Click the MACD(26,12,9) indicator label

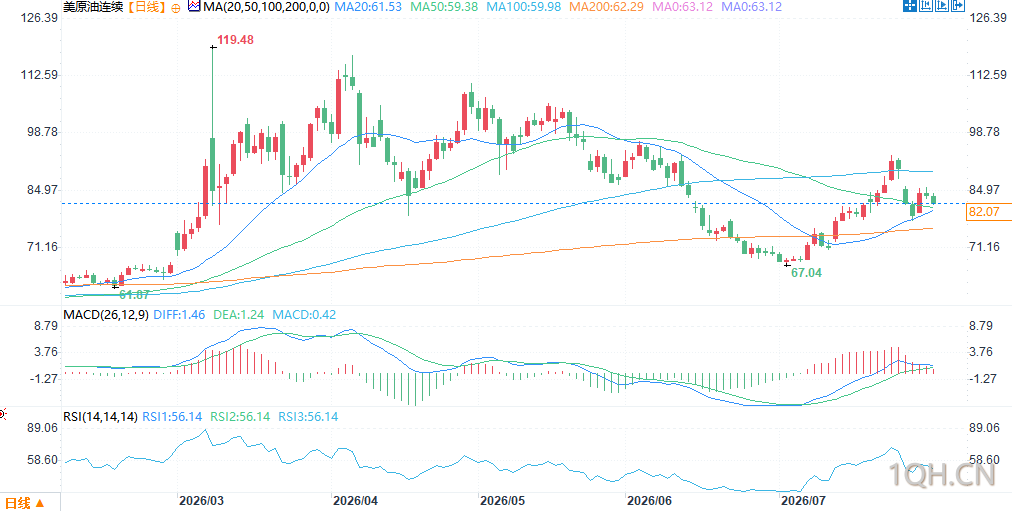[x=105, y=316]
